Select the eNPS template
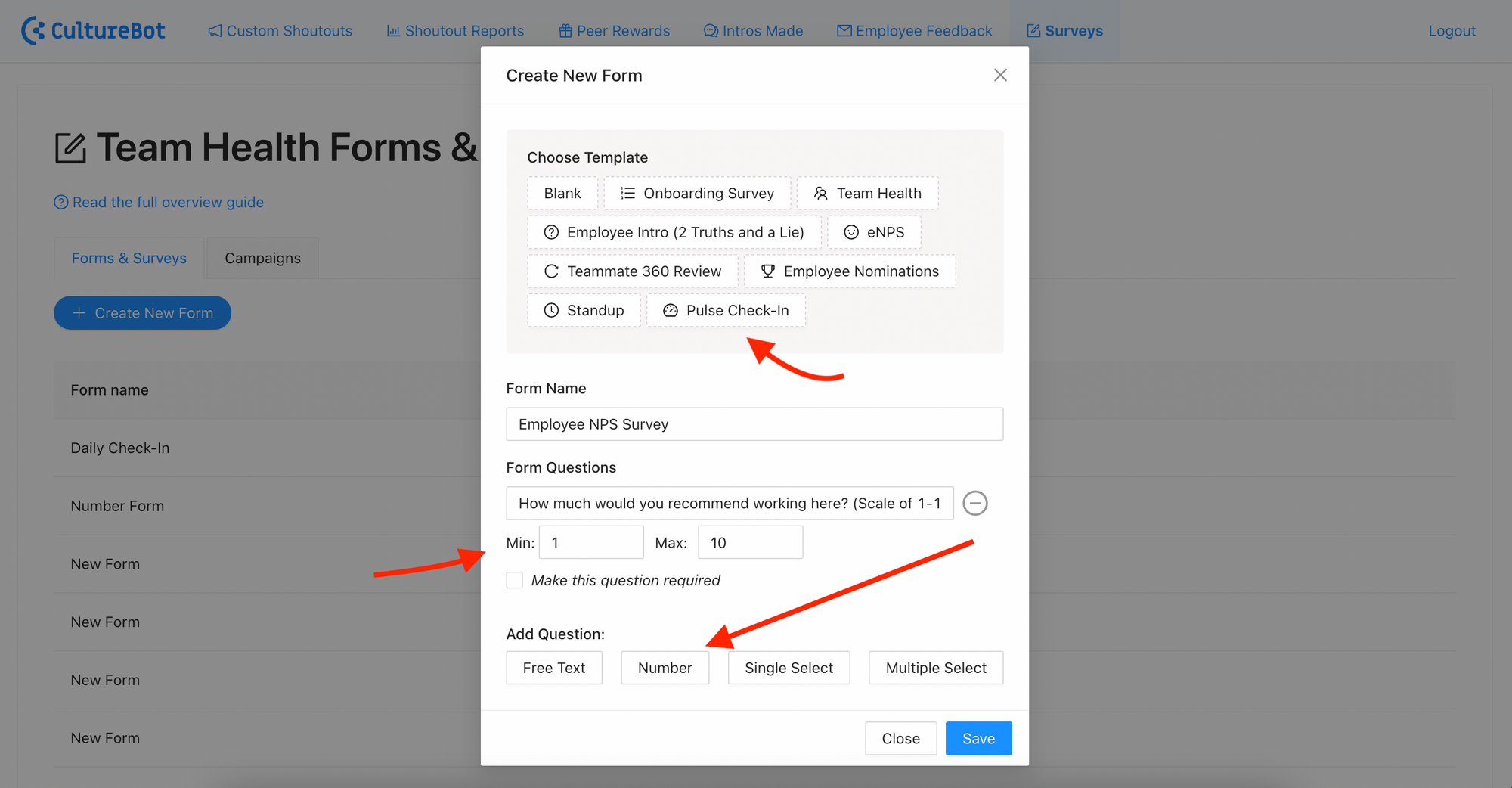This screenshot has width=1512, height=788. coord(874,232)
